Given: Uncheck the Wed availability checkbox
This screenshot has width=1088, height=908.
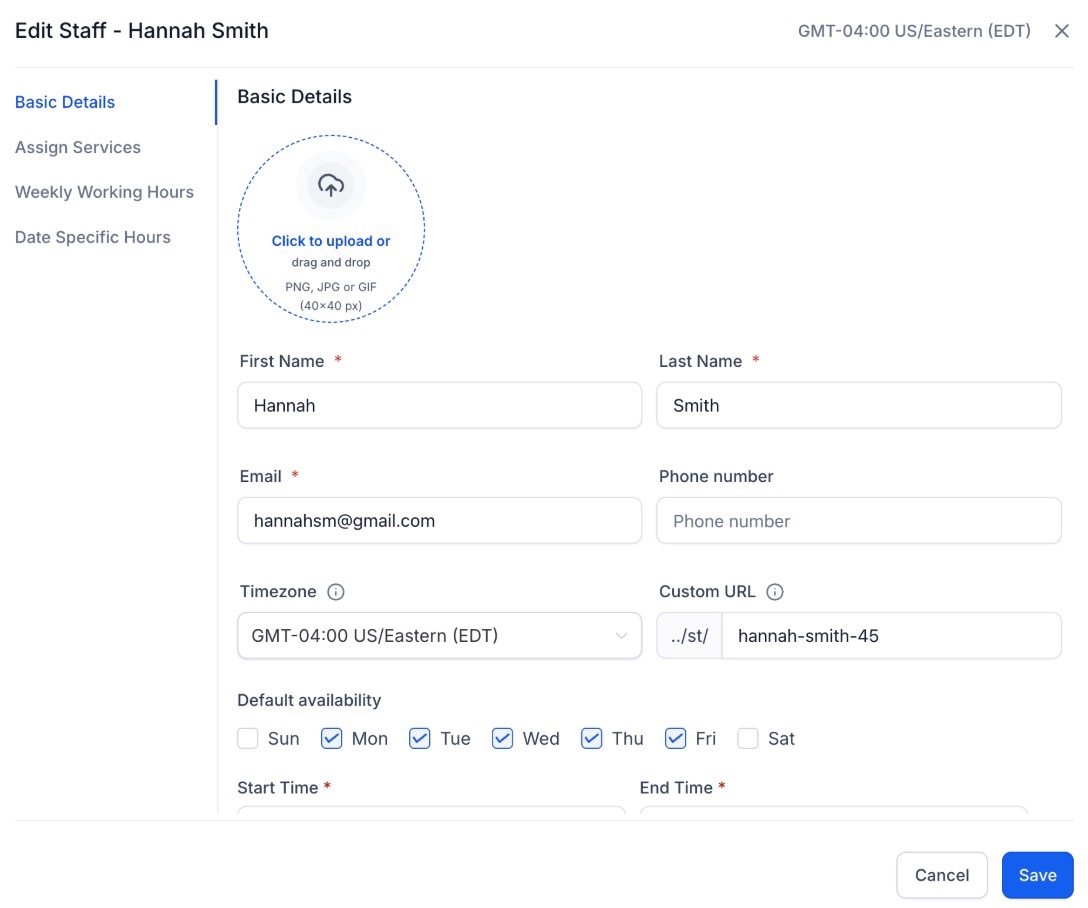Looking at the screenshot, I should (x=503, y=739).
